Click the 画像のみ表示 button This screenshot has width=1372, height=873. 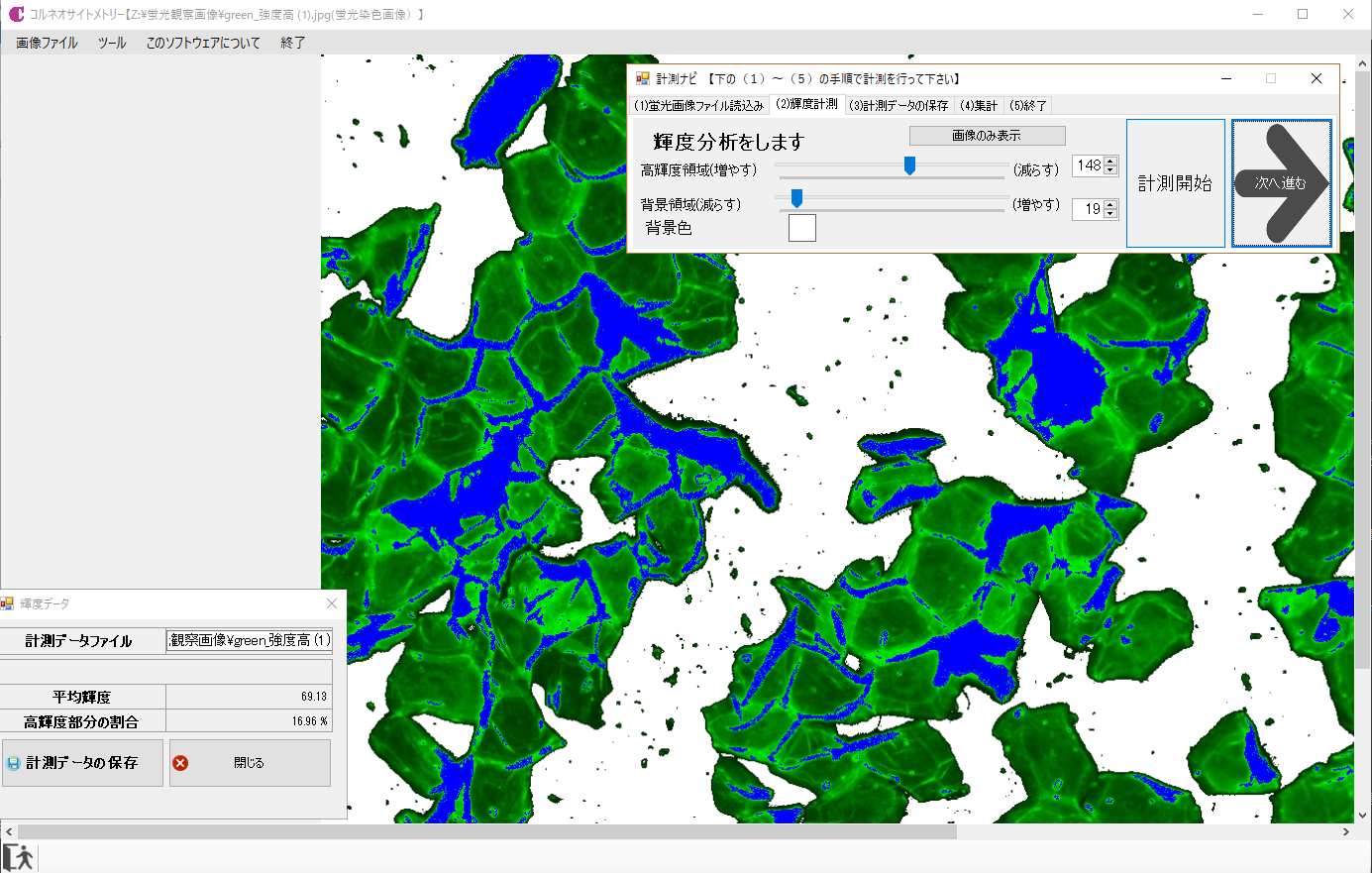[x=987, y=136]
